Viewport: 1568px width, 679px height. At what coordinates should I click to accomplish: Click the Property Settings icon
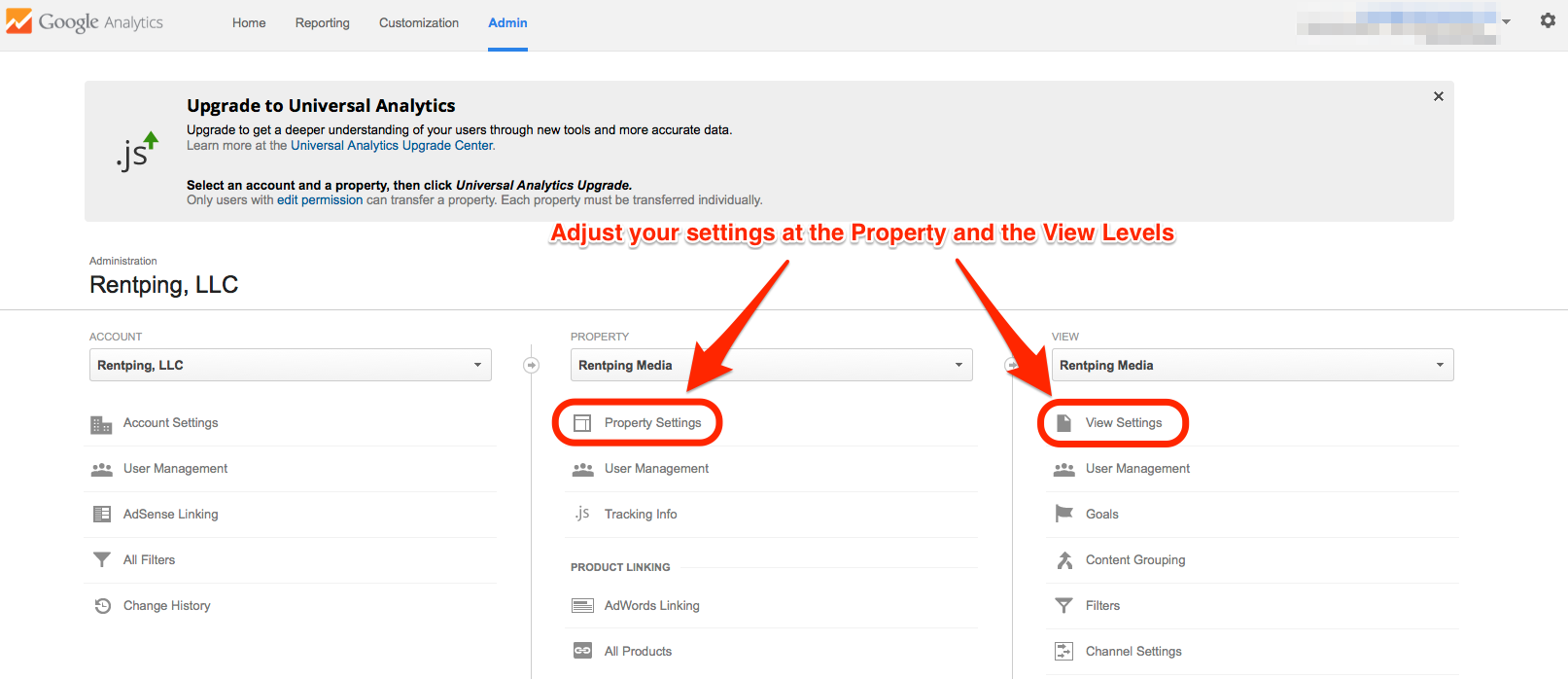[582, 423]
